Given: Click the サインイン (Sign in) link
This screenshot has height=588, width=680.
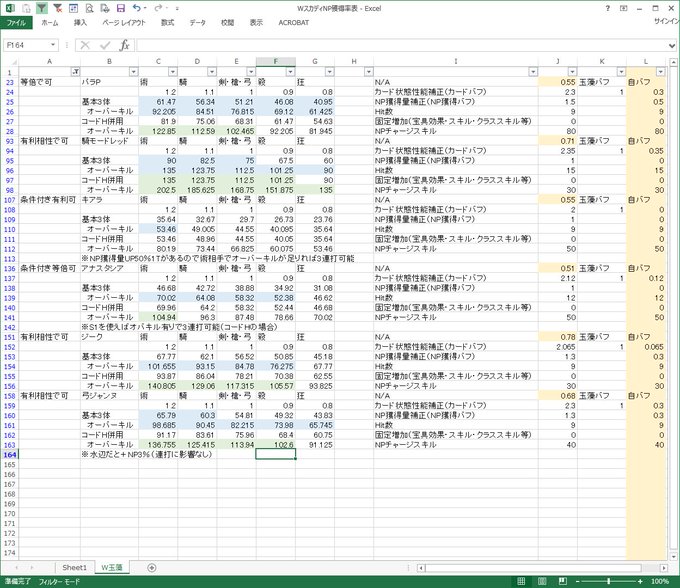Looking at the screenshot, I should click(667, 21).
